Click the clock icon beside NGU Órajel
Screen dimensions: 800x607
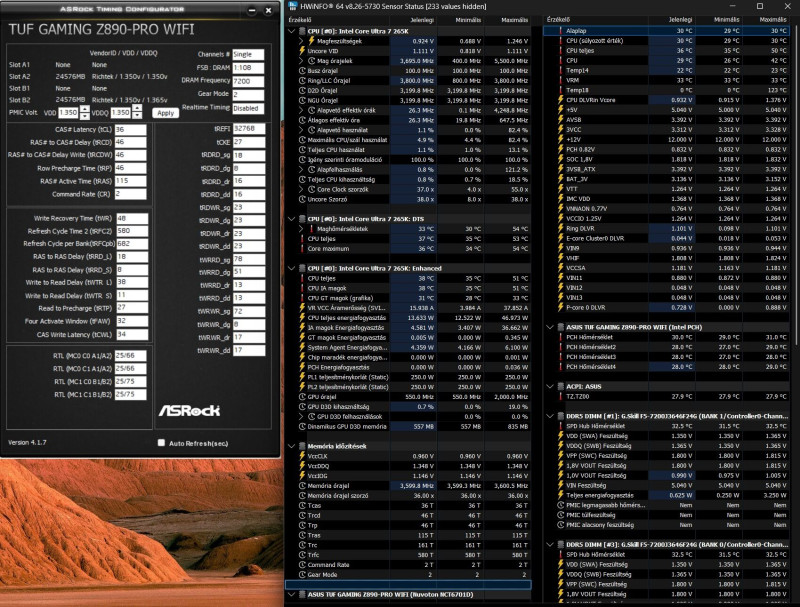(302, 100)
